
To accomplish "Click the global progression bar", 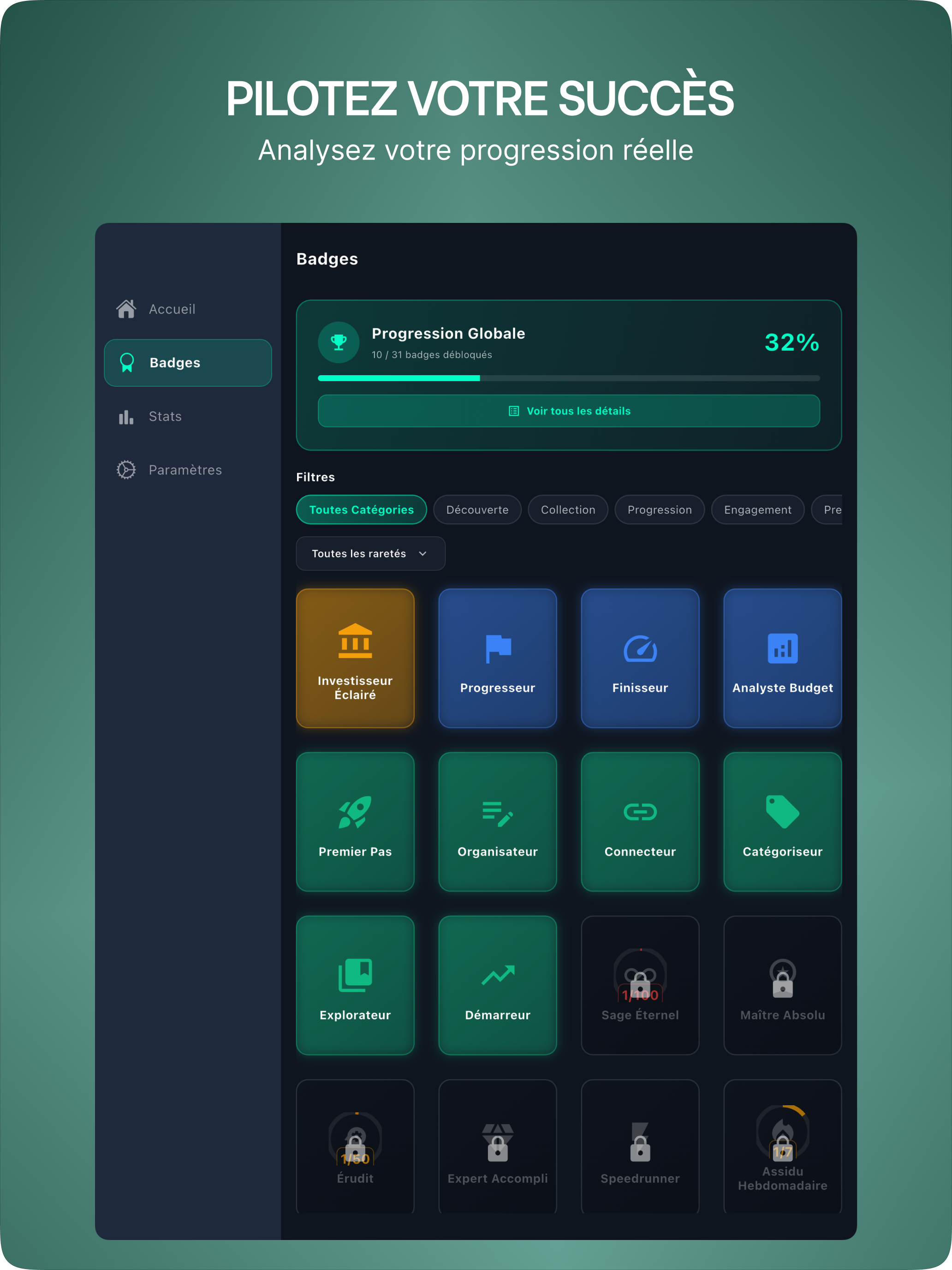I will [x=569, y=378].
